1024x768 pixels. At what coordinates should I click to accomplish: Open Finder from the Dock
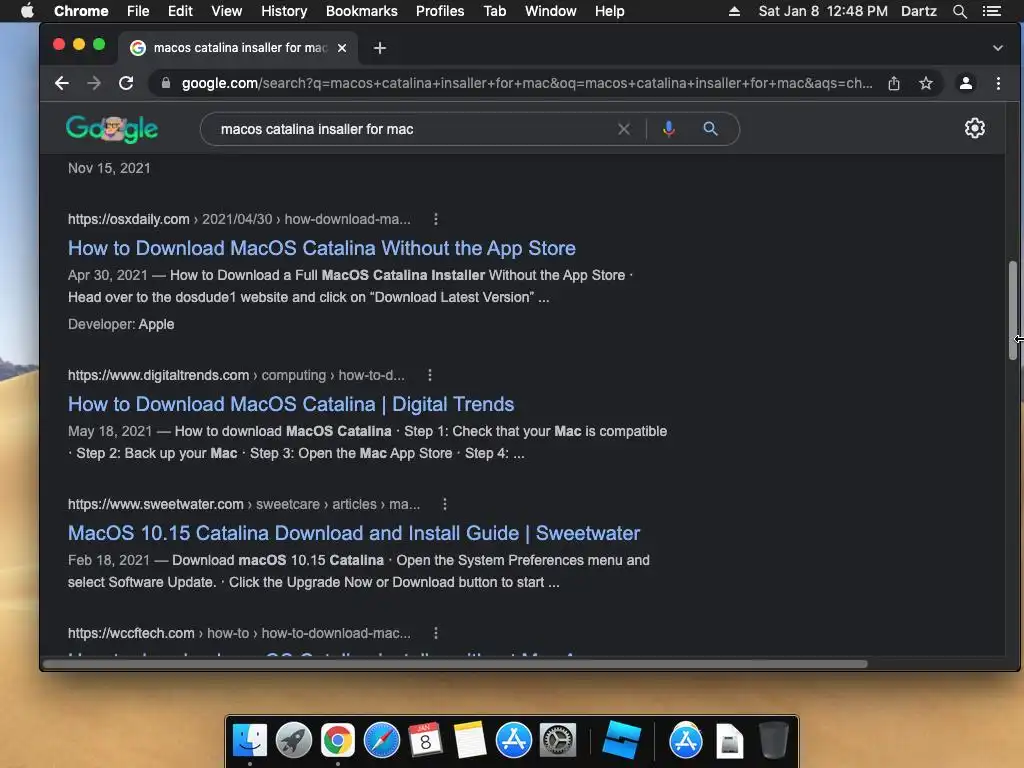(x=249, y=741)
